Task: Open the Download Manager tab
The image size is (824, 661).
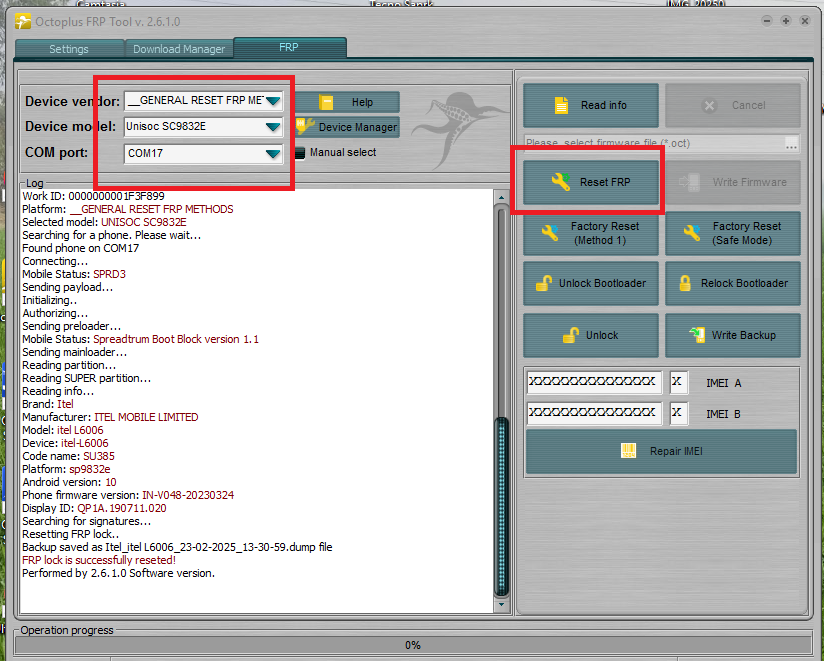Action: pos(179,49)
